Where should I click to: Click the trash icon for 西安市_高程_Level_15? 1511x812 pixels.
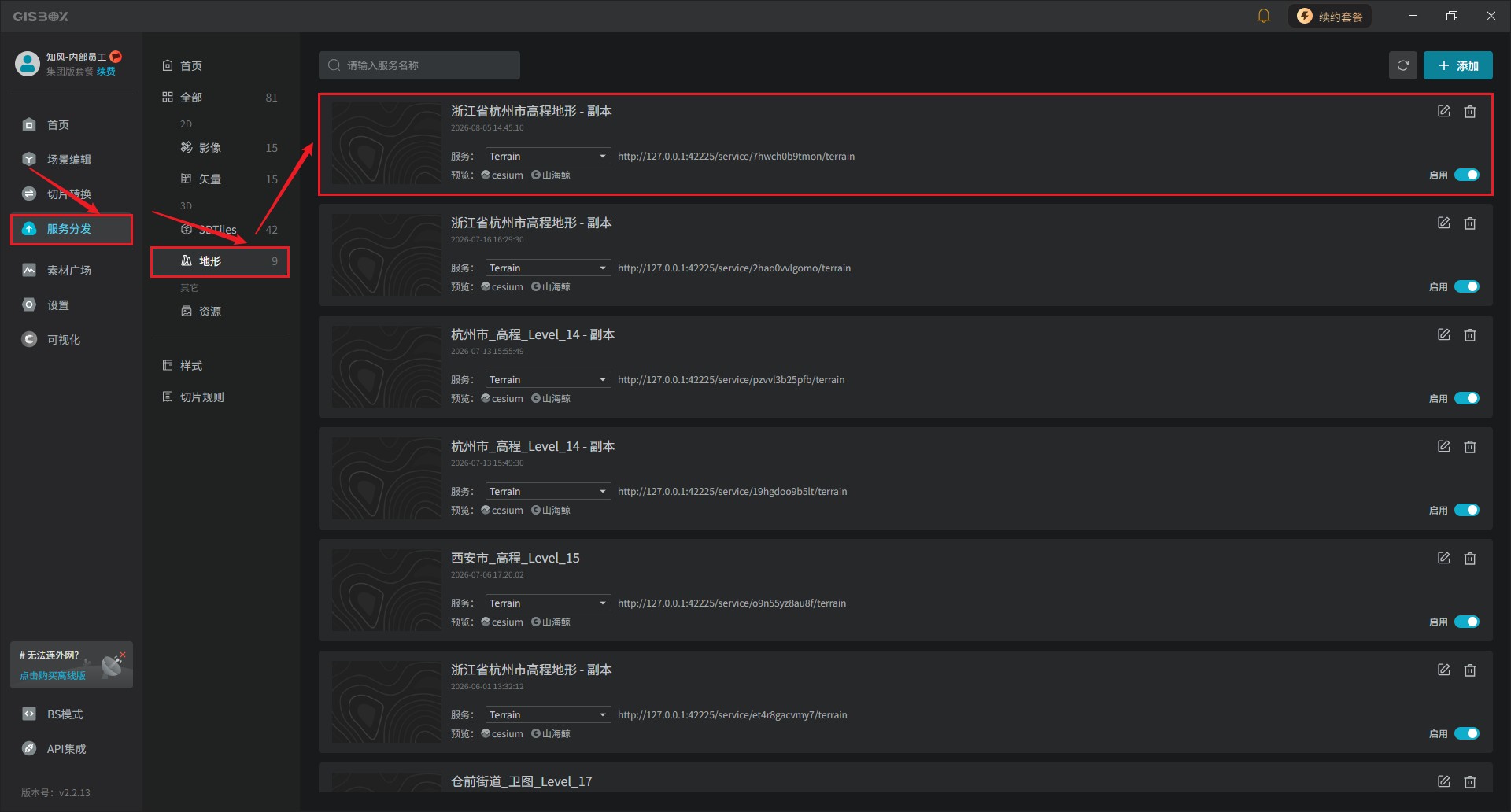coord(1469,559)
